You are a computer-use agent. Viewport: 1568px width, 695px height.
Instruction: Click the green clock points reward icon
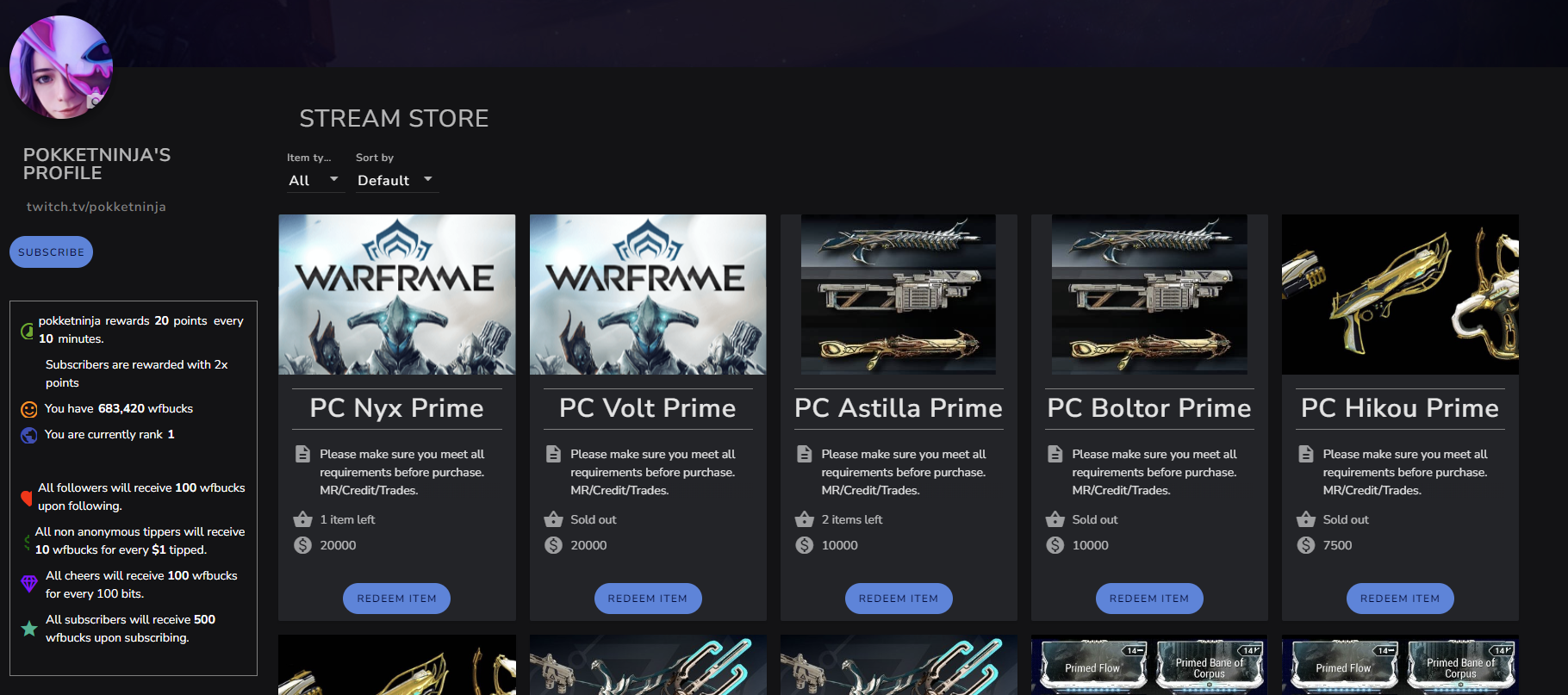coord(27,331)
